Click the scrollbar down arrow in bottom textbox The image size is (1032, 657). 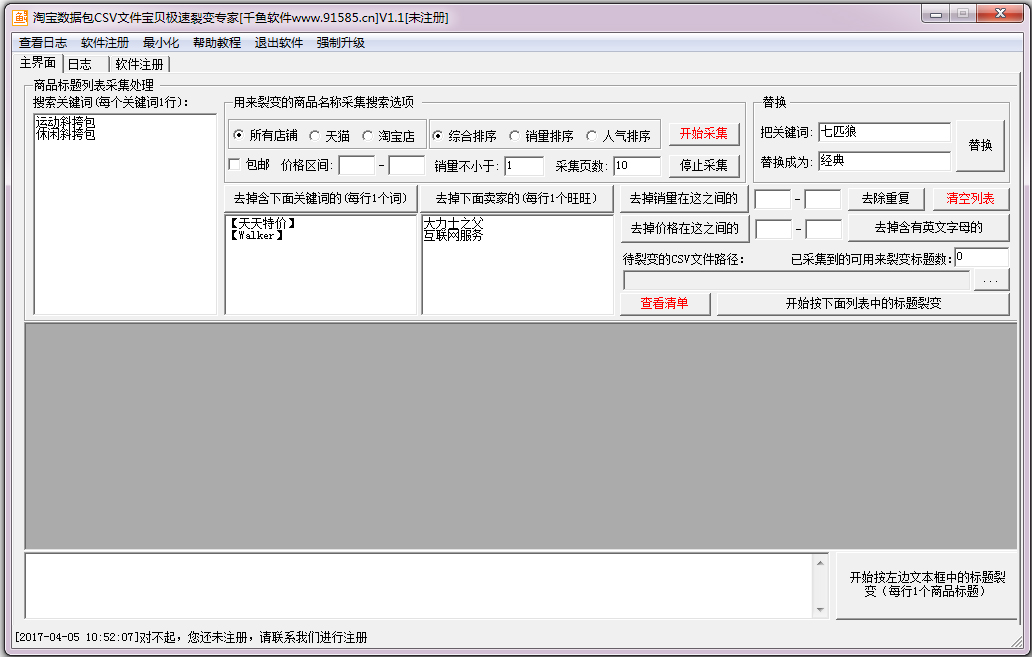[820, 609]
